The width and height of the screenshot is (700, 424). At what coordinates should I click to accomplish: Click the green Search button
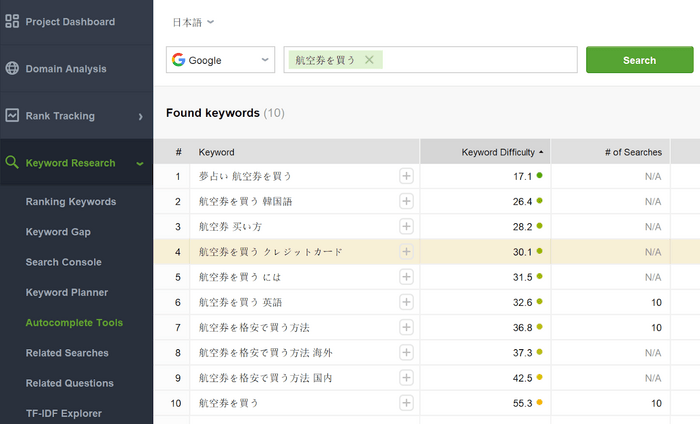(639, 60)
